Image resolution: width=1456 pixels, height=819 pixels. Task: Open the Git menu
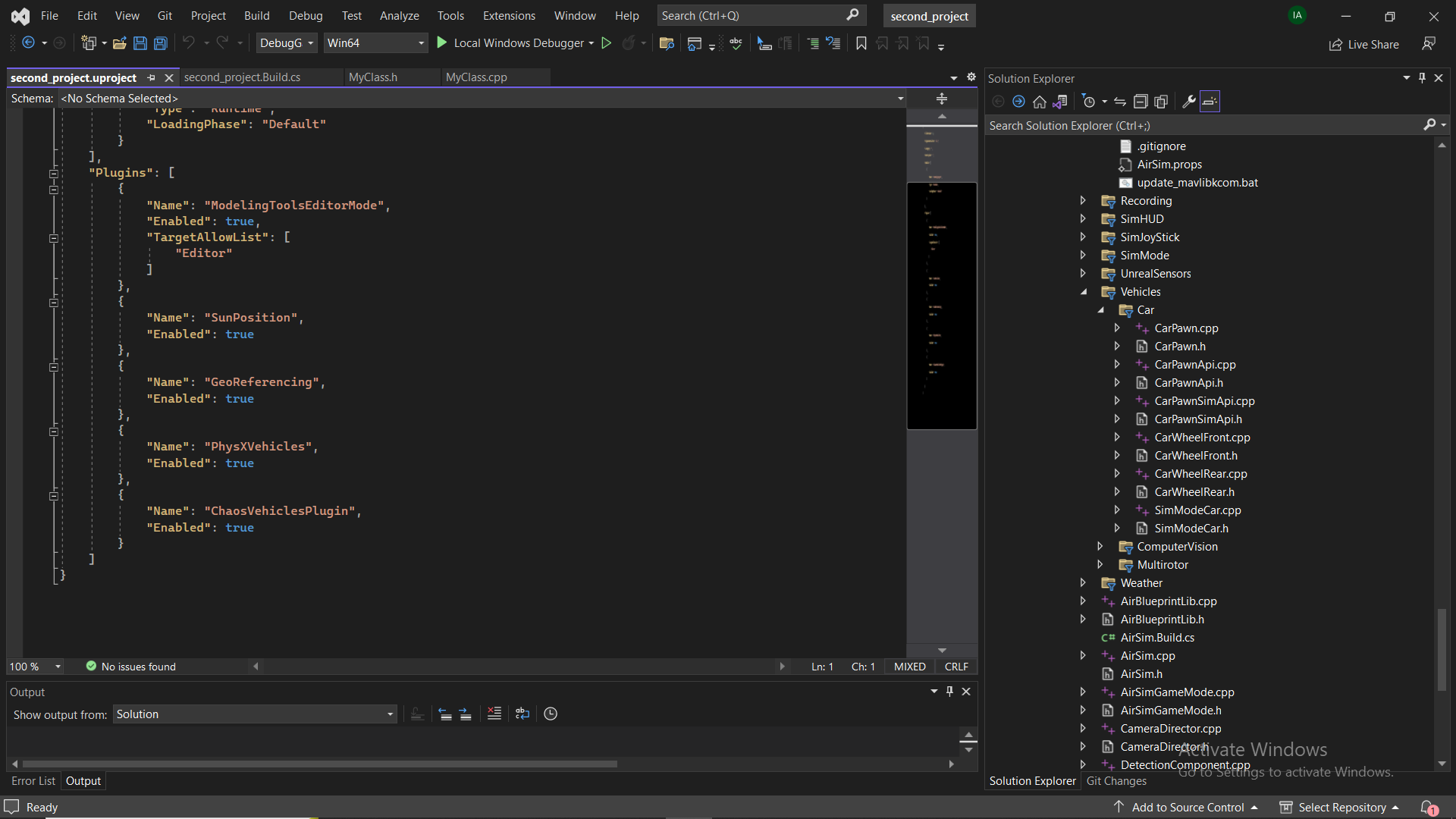point(164,15)
